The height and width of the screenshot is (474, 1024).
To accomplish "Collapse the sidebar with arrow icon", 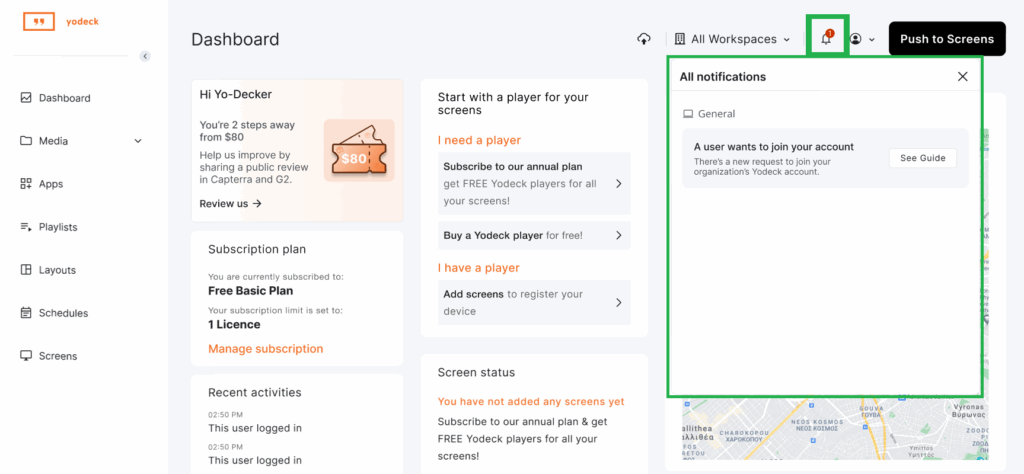I will (x=145, y=56).
